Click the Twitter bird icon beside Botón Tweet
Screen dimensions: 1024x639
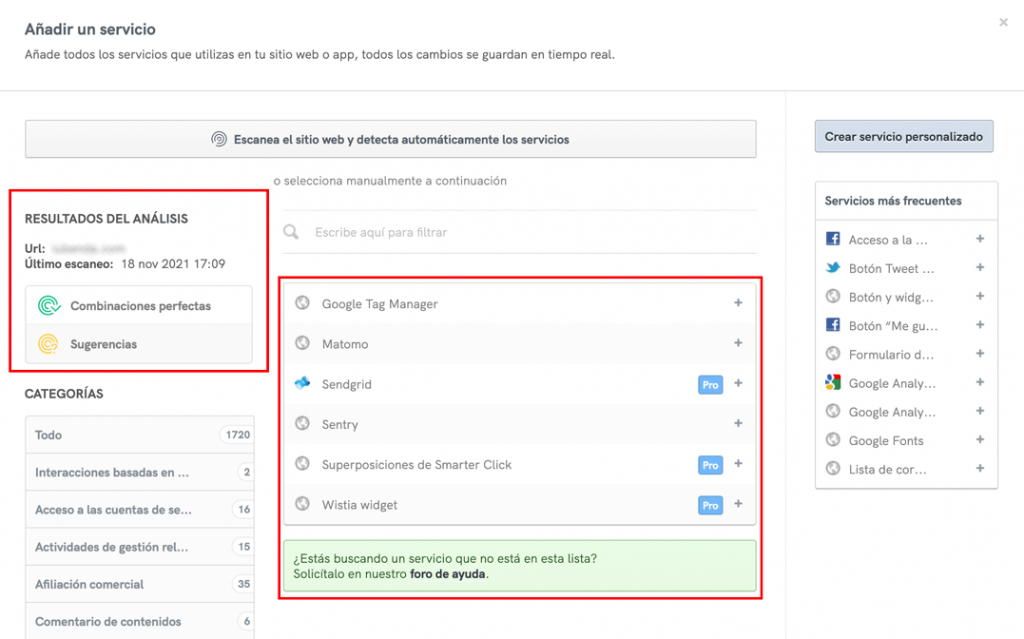tap(832, 267)
